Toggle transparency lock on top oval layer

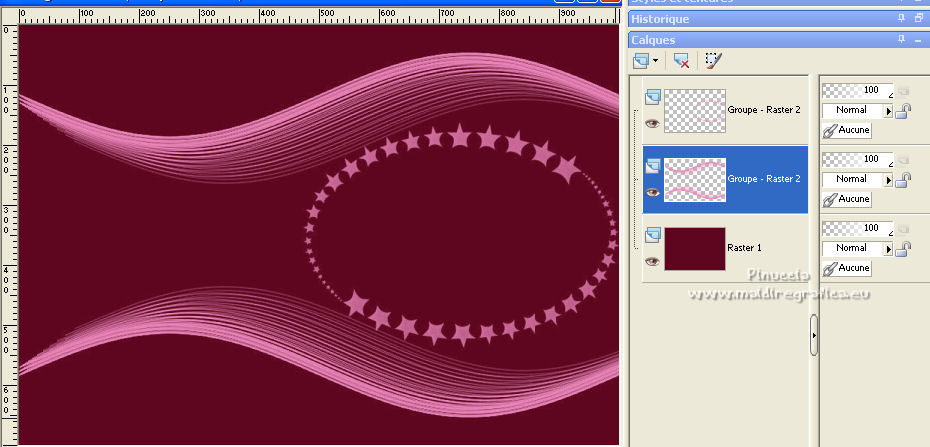903,111
